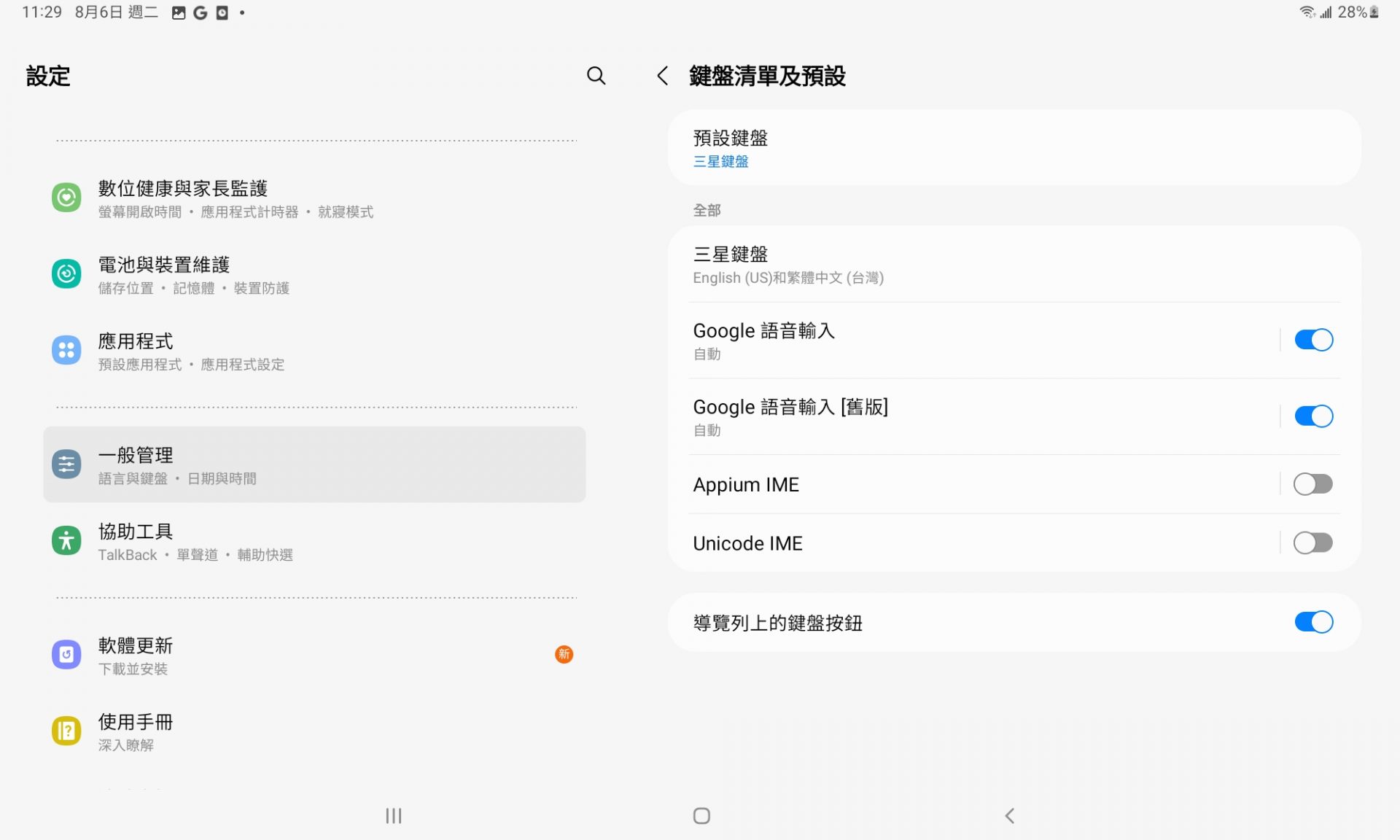Enable the Unicode IME switch
The width and height of the screenshot is (1400, 840).
point(1312,543)
